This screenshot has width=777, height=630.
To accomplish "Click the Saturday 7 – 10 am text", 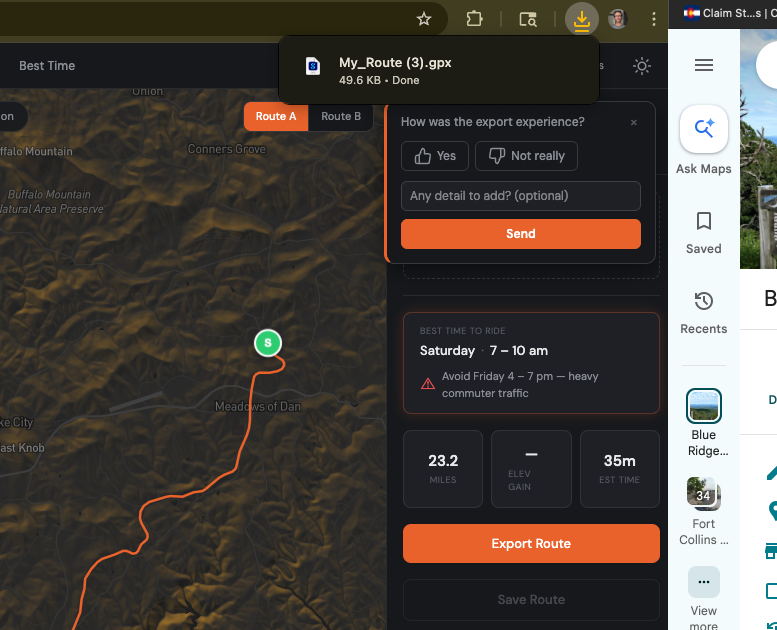I will (x=484, y=351).
